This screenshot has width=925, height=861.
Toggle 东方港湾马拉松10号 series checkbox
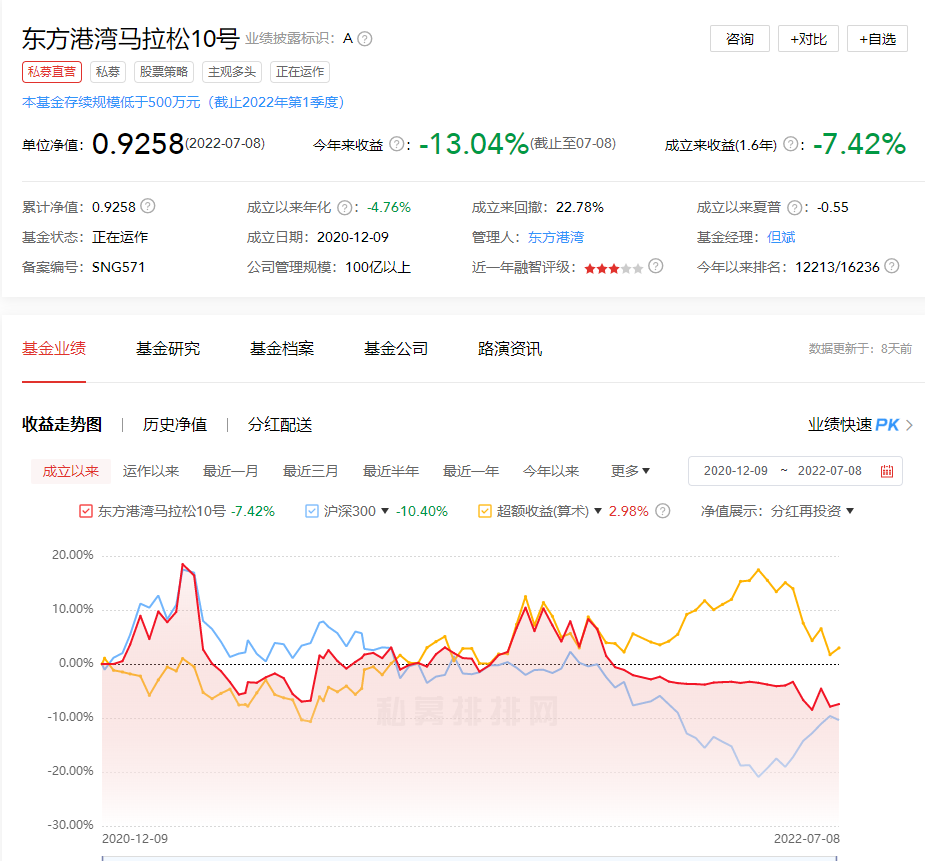click(86, 511)
